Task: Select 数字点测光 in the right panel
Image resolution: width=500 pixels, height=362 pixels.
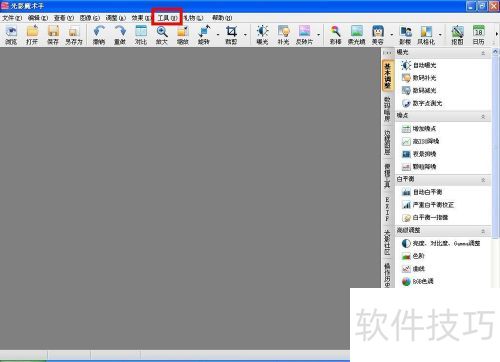Action: pos(422,103)
